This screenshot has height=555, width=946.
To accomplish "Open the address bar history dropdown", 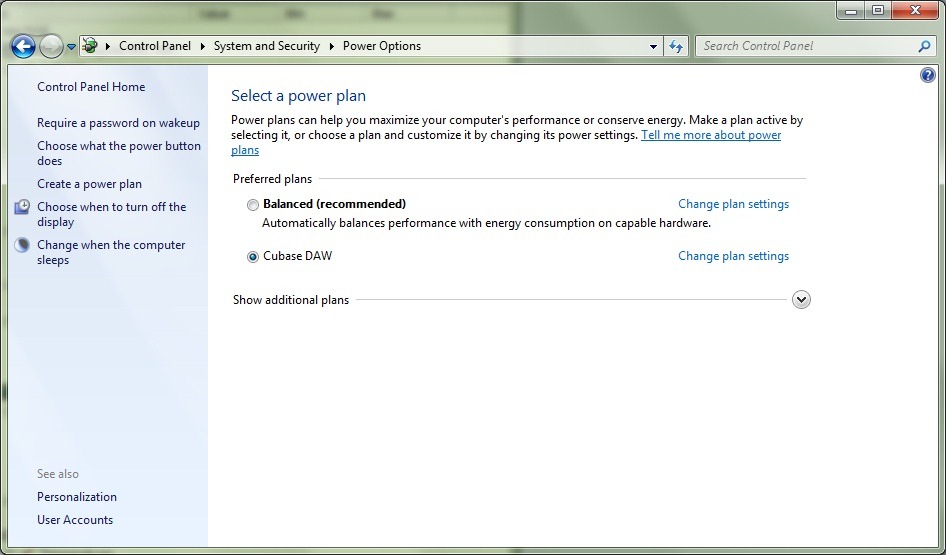I will 653,46.
